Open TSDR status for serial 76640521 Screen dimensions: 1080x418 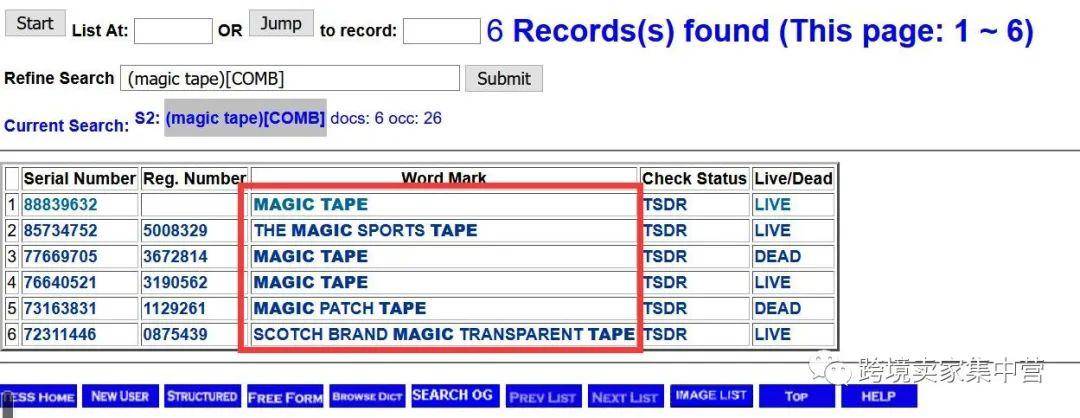[x=665, y=283]
